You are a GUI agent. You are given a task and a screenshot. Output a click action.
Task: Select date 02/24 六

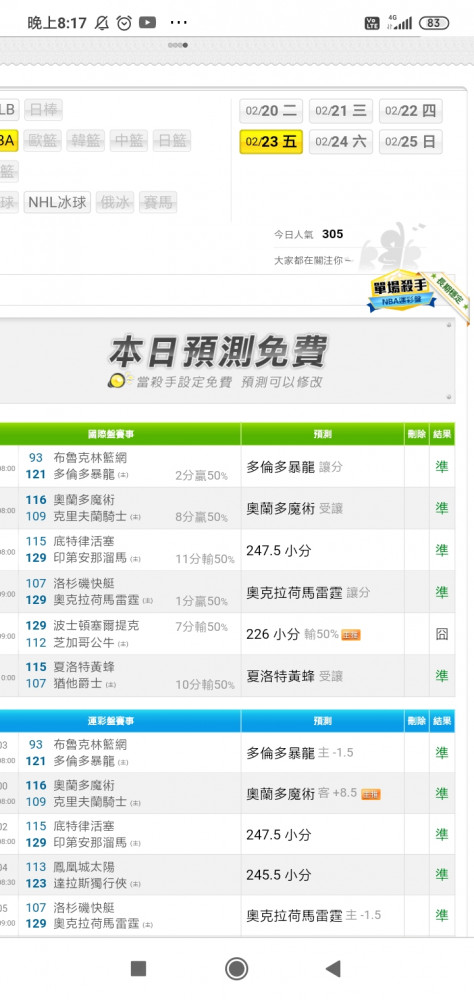click(341, 142)
